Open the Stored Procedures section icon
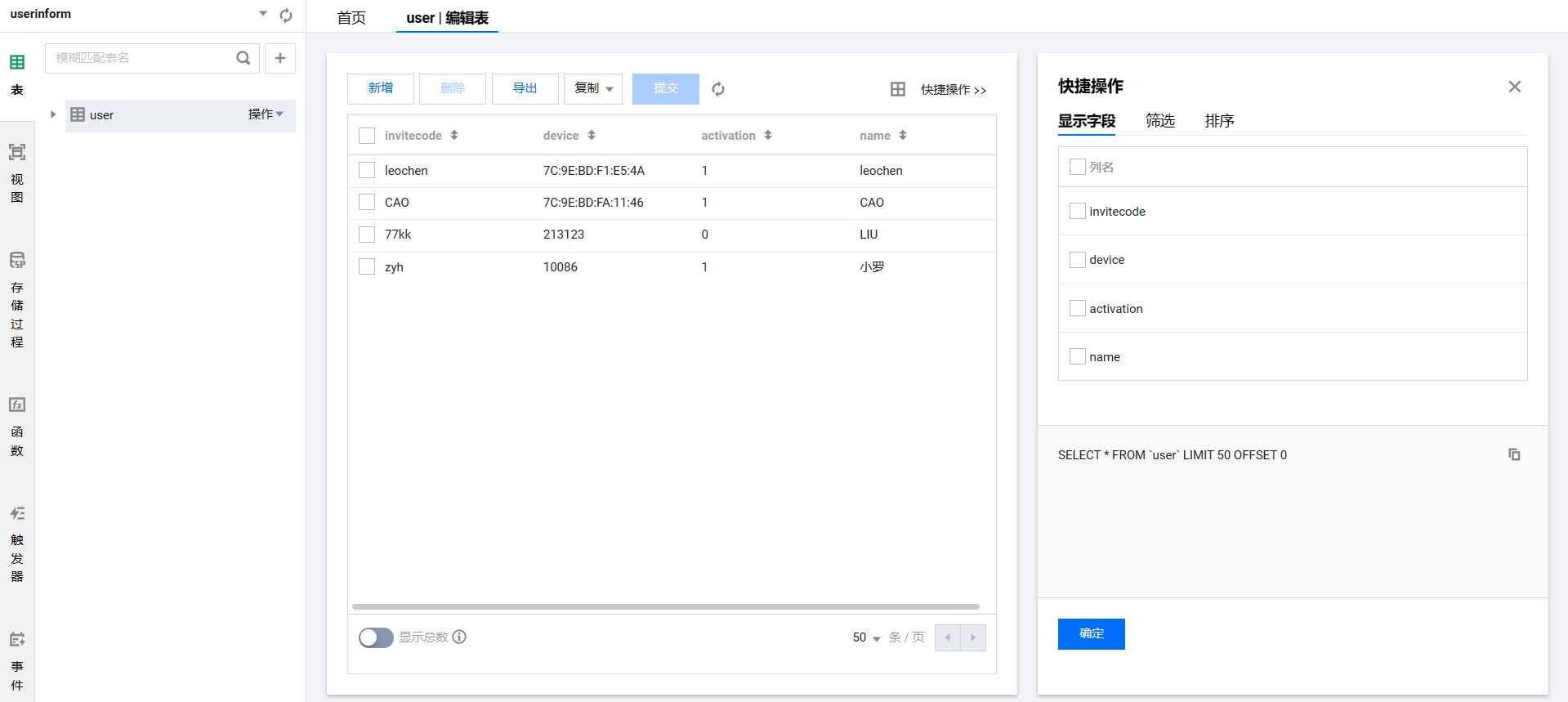The width and height of the screenshot is (1568, 702). (17, 260)
